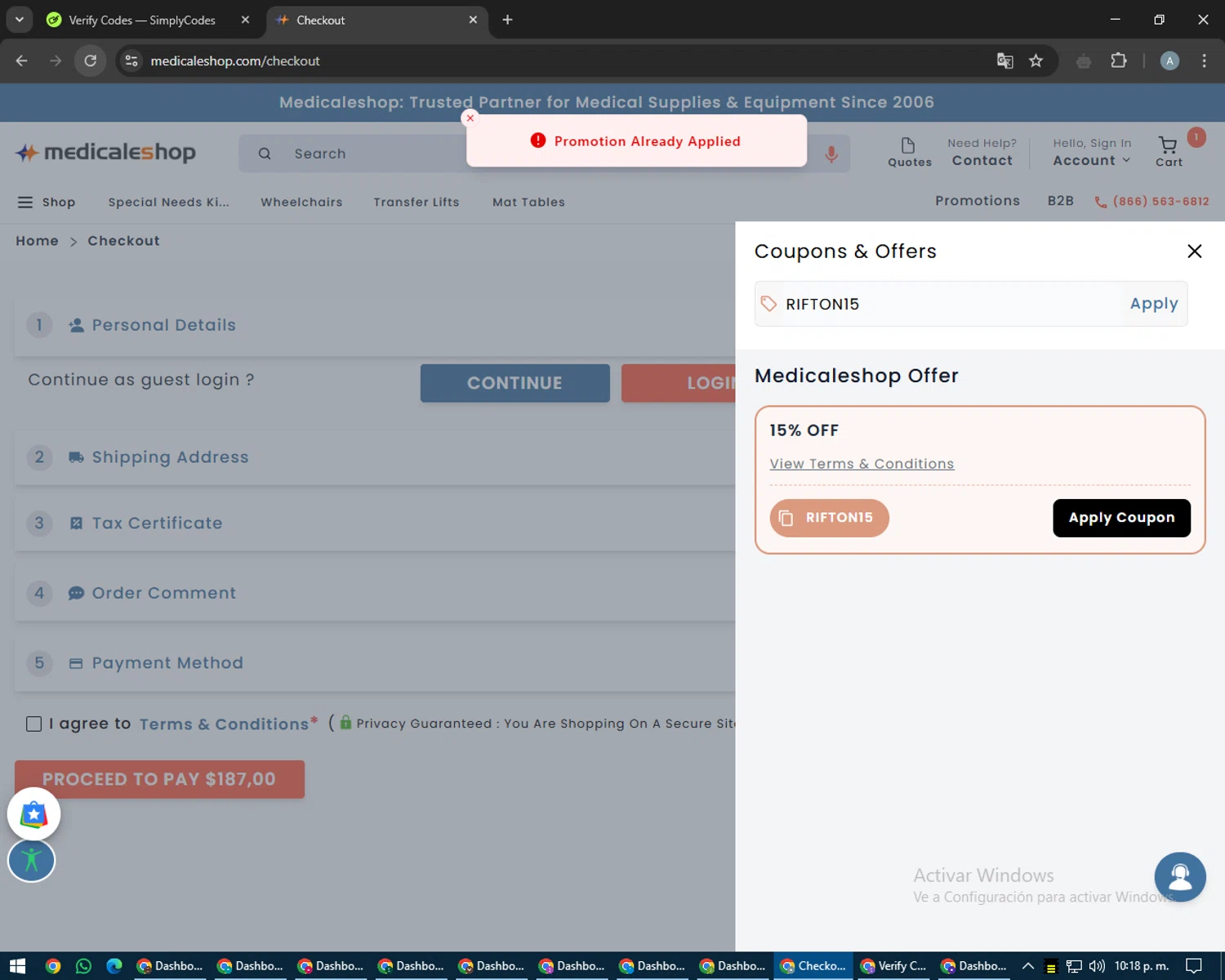Viewport: 1225px width, 980px height.
Task: Expand the Payment Method section
Action: tap(375, 663)
